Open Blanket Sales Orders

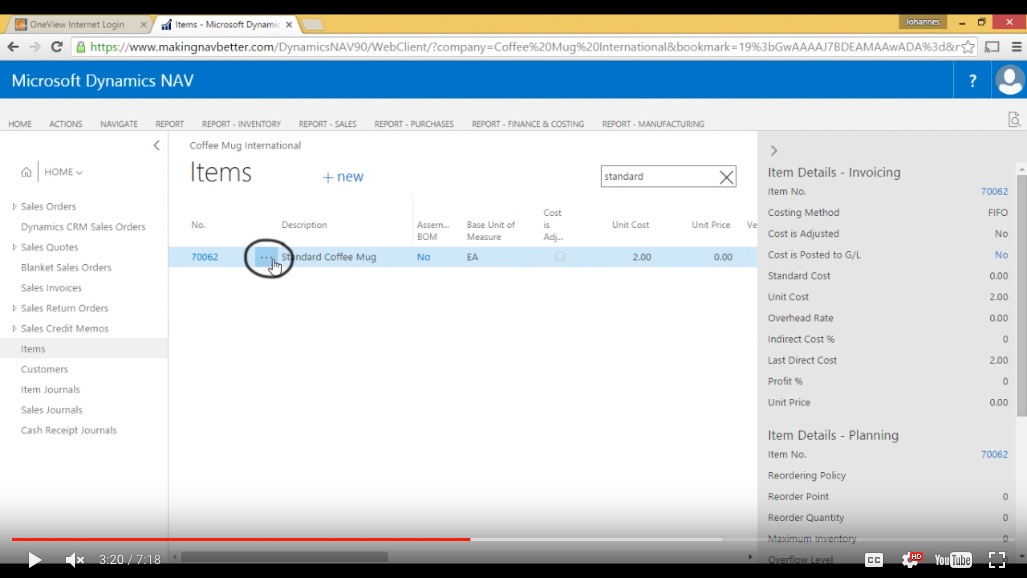[66, 267]
